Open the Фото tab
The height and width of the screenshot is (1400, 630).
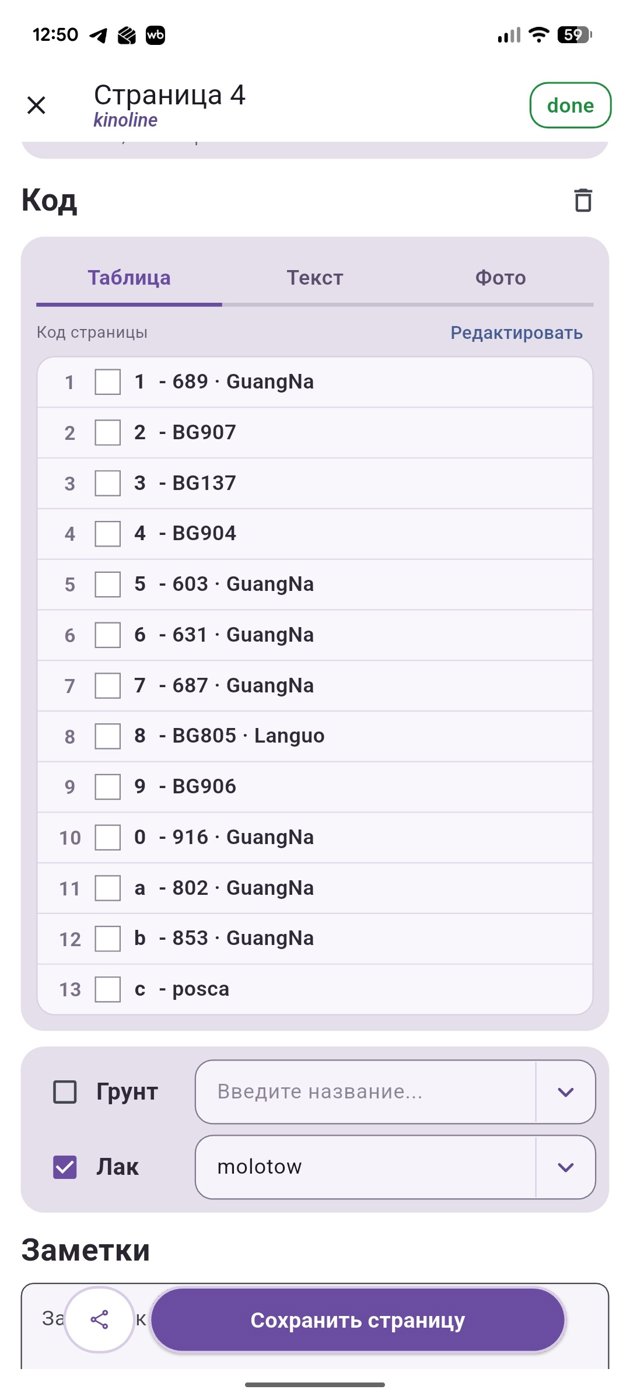pyautogui.click(x=500, y=278)
